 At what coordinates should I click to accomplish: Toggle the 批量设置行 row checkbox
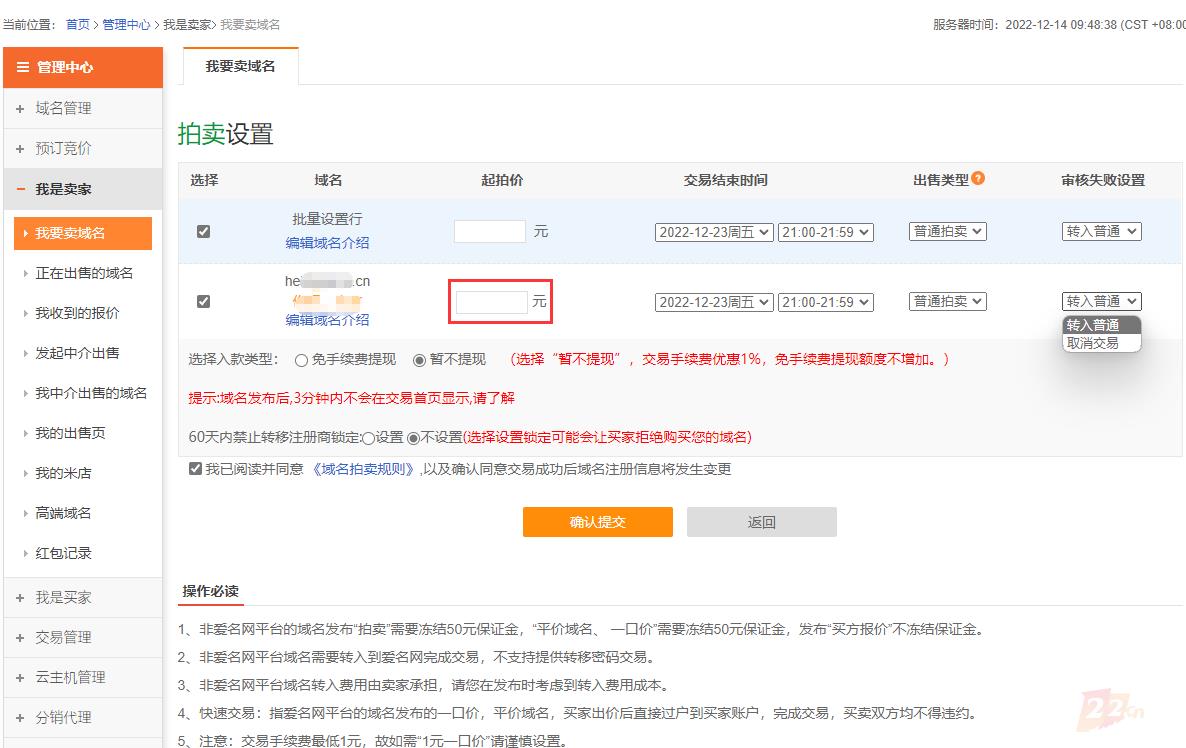coord(204,231)
